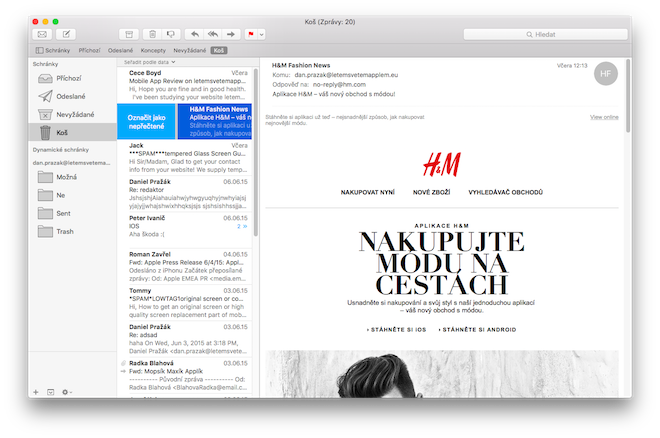Mark message as junk (thumbs-down icon)

point(171,35)
